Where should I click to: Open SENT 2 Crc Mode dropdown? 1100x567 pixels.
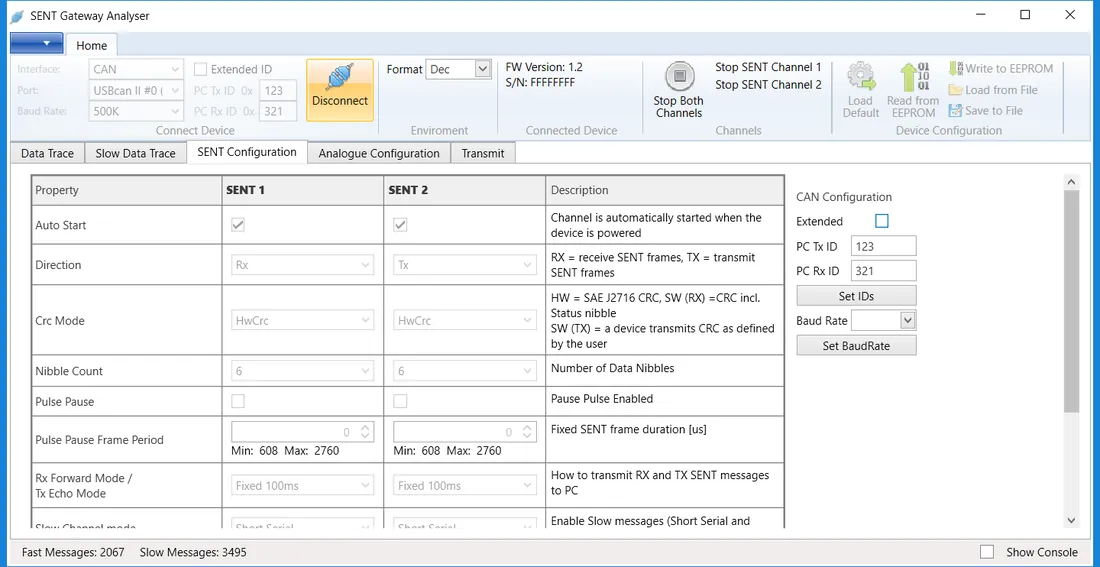[465, 321]
